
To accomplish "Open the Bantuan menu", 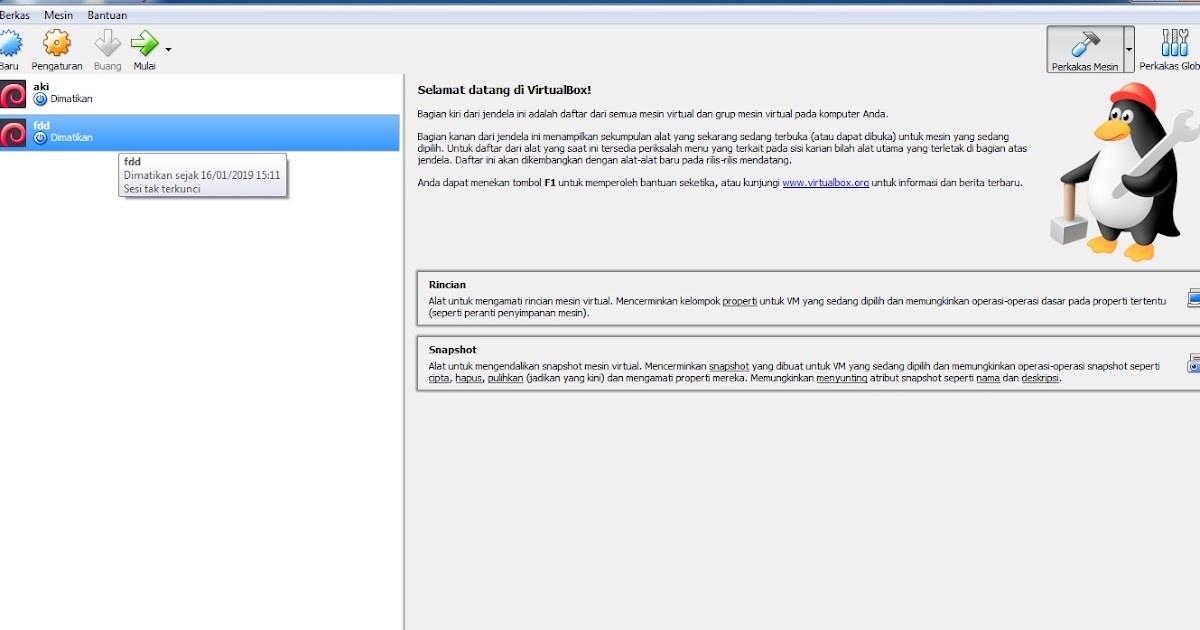I will tap(106, 15).
